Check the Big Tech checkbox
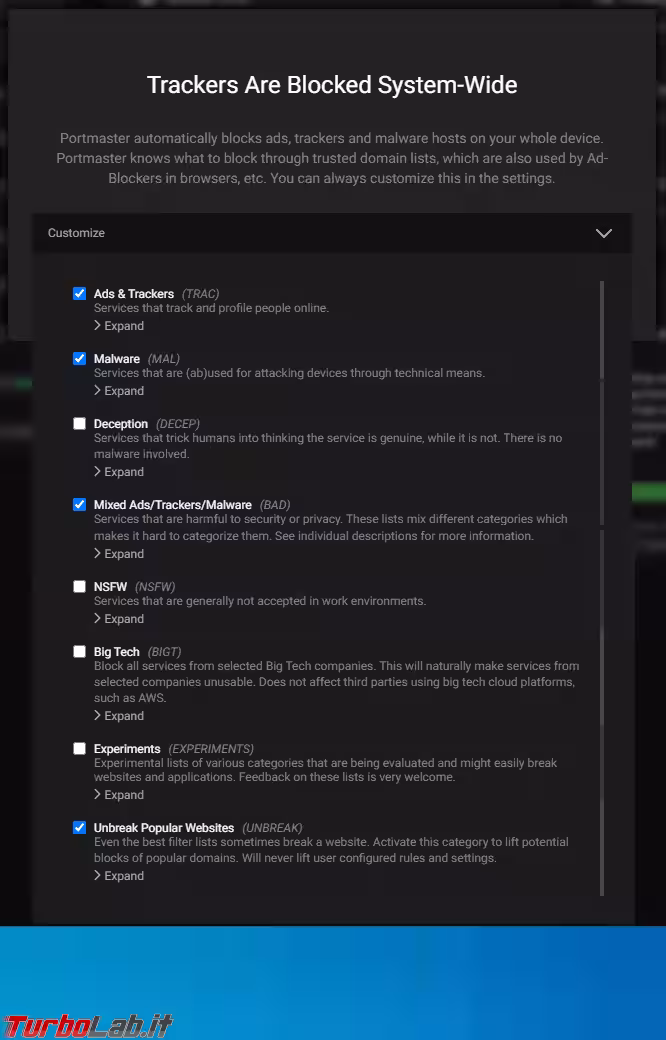 coord(80,652)
